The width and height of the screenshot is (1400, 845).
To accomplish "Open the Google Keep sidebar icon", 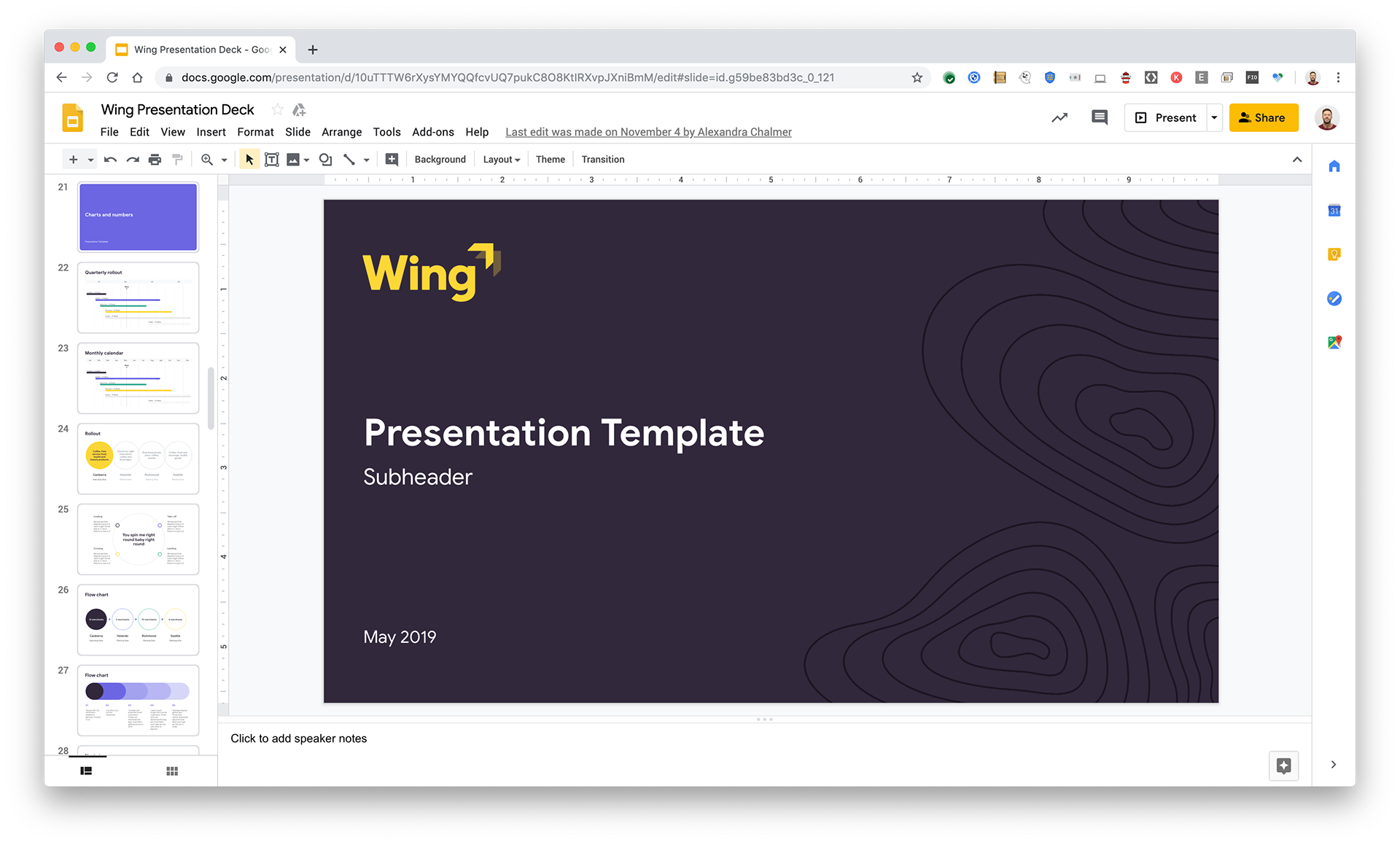I will click(1334, 254).
